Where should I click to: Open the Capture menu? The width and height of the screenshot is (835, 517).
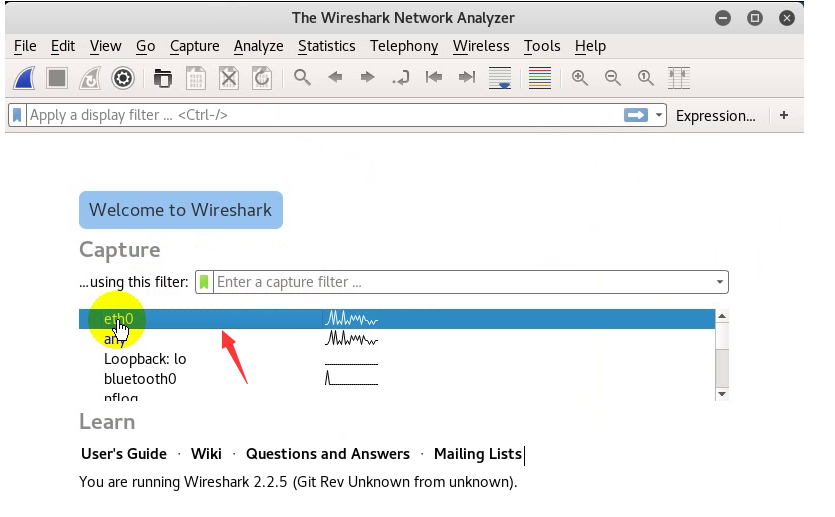194,46
